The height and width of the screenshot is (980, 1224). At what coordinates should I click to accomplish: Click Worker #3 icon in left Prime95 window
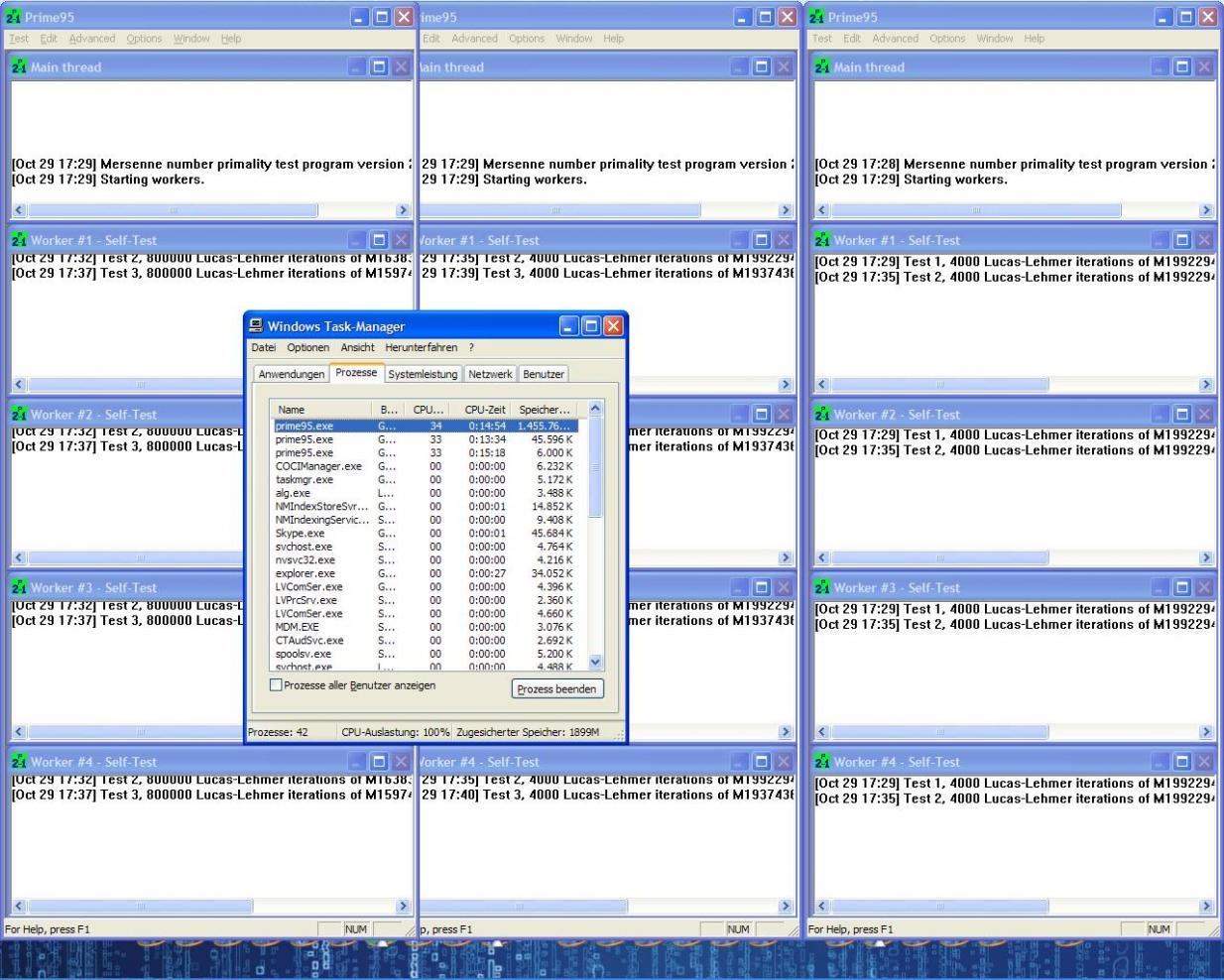pyautogui.click(x=18, y=587)
